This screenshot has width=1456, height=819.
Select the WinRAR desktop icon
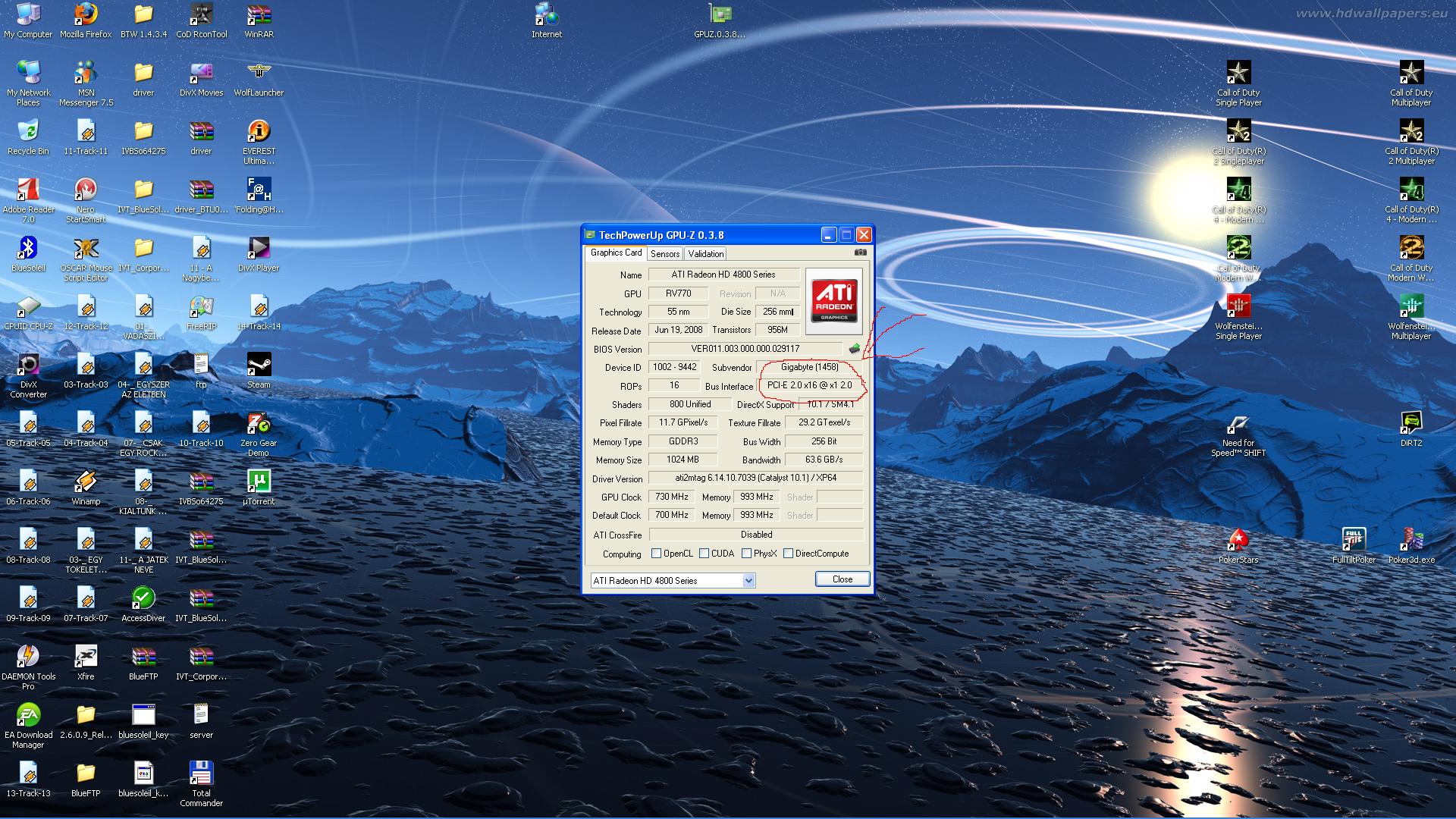259,20
